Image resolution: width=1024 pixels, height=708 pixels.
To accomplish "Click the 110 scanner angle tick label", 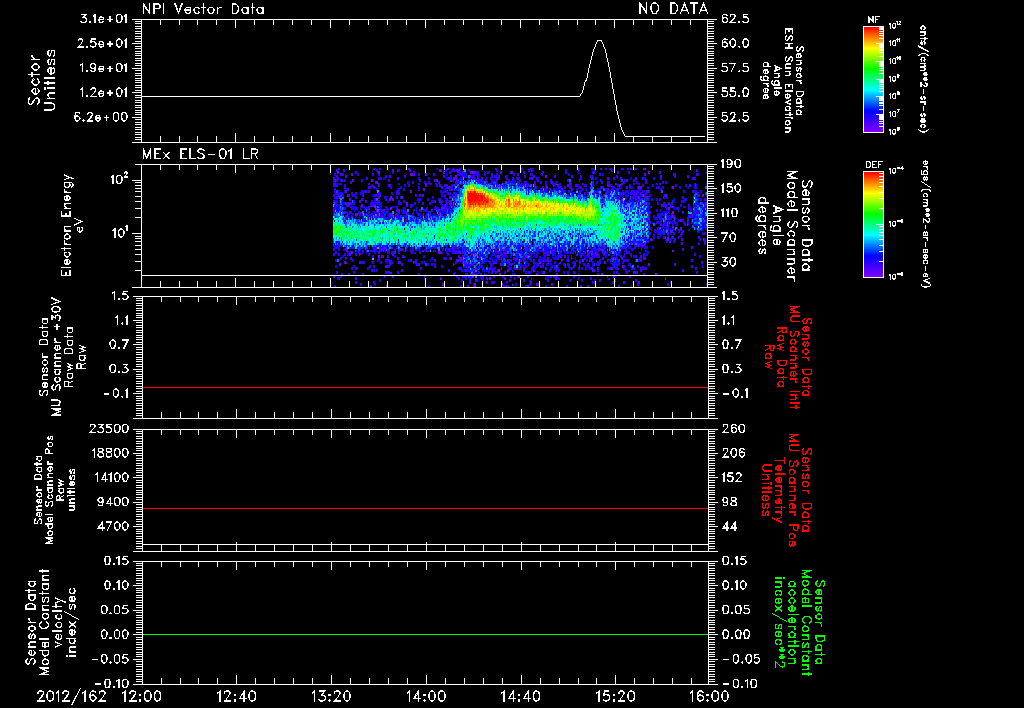I will point(731,213).
